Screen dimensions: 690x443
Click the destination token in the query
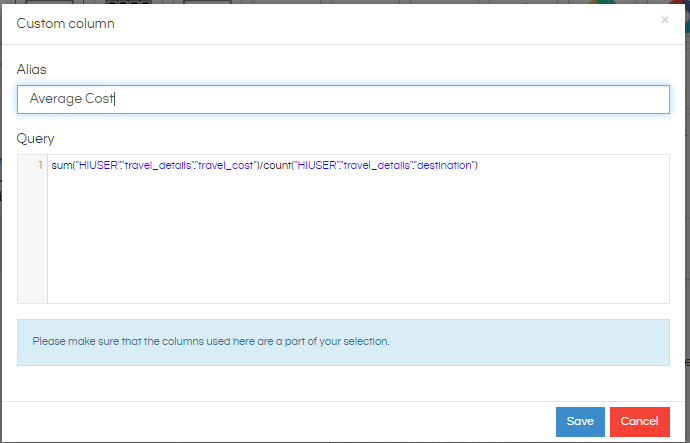point(444,165)
